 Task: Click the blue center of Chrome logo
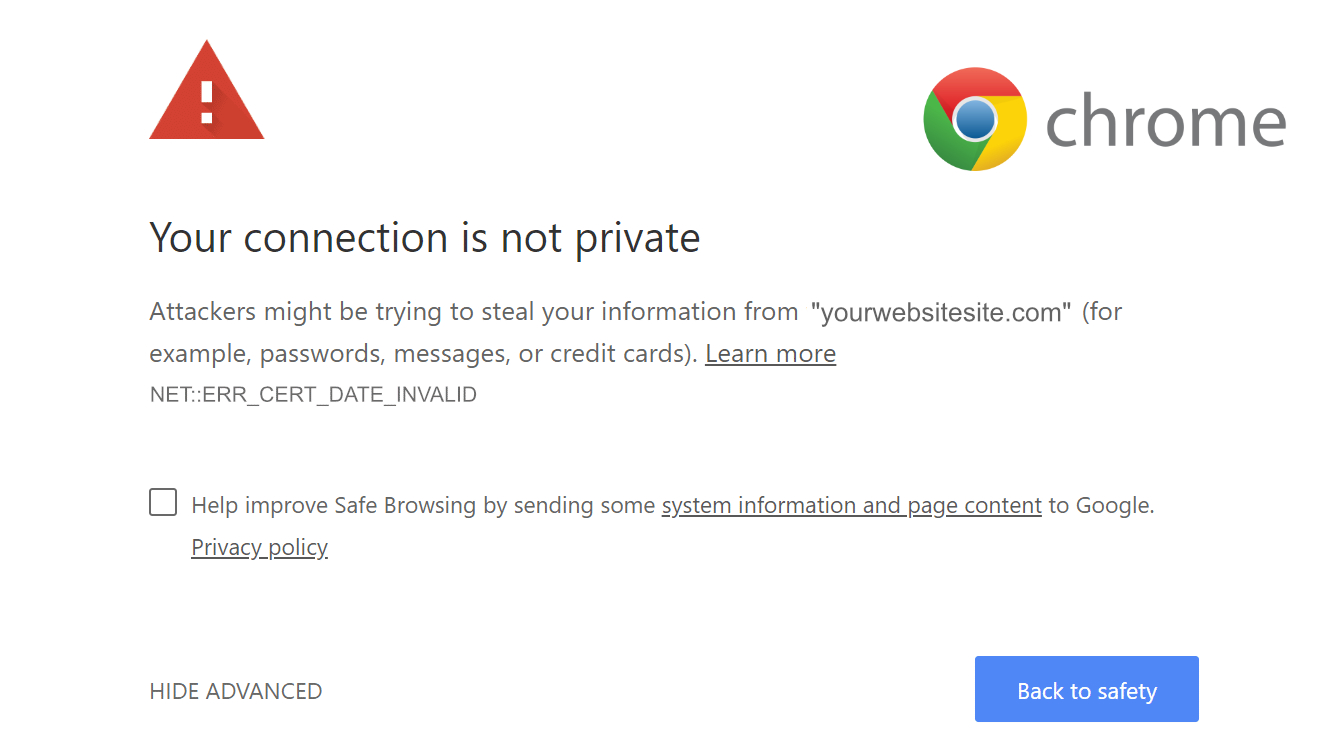click(975, 120)
